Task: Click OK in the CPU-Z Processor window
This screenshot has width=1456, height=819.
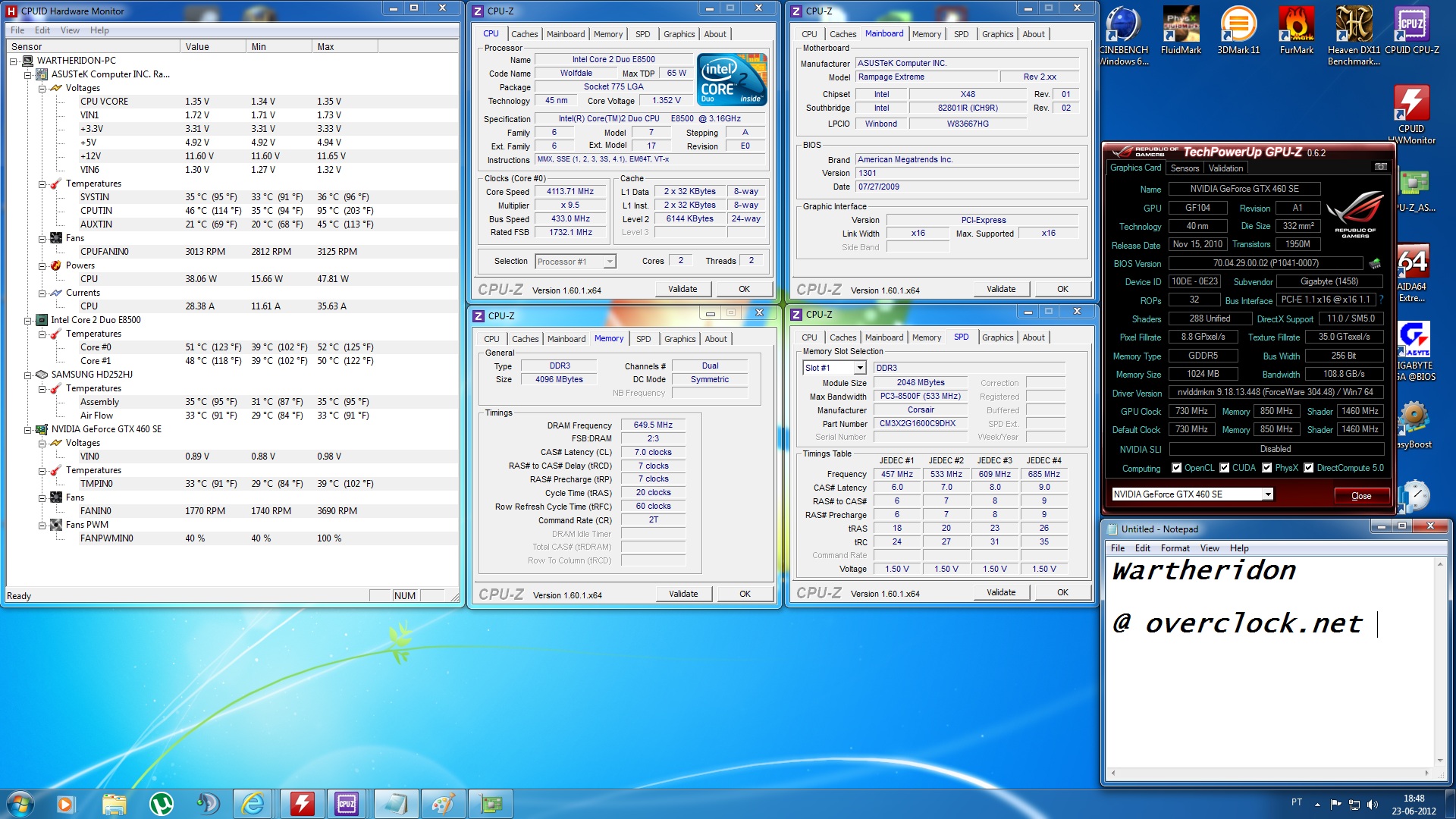Action: pyautogui.click(x=744, y=289)
